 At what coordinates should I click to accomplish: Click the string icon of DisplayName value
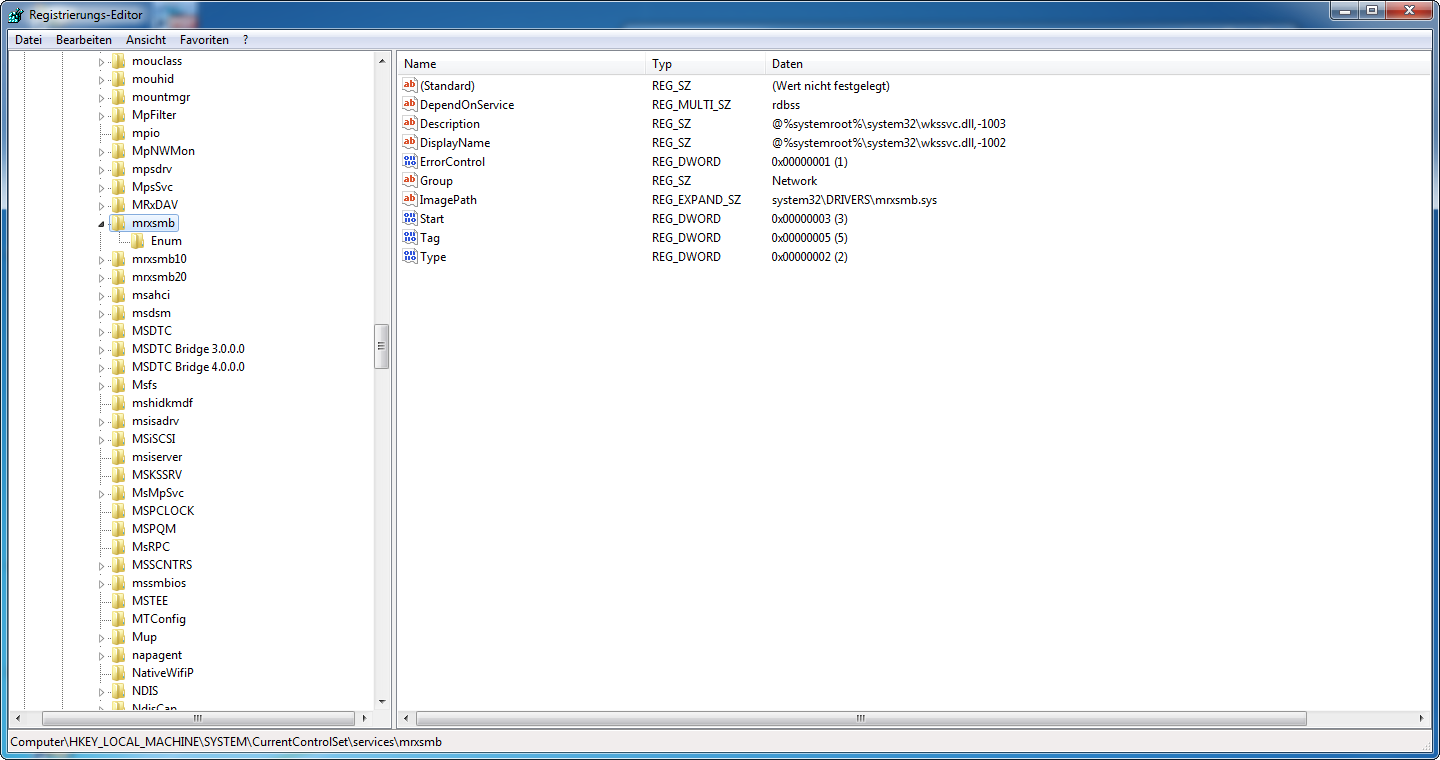[x=409, y=142]
